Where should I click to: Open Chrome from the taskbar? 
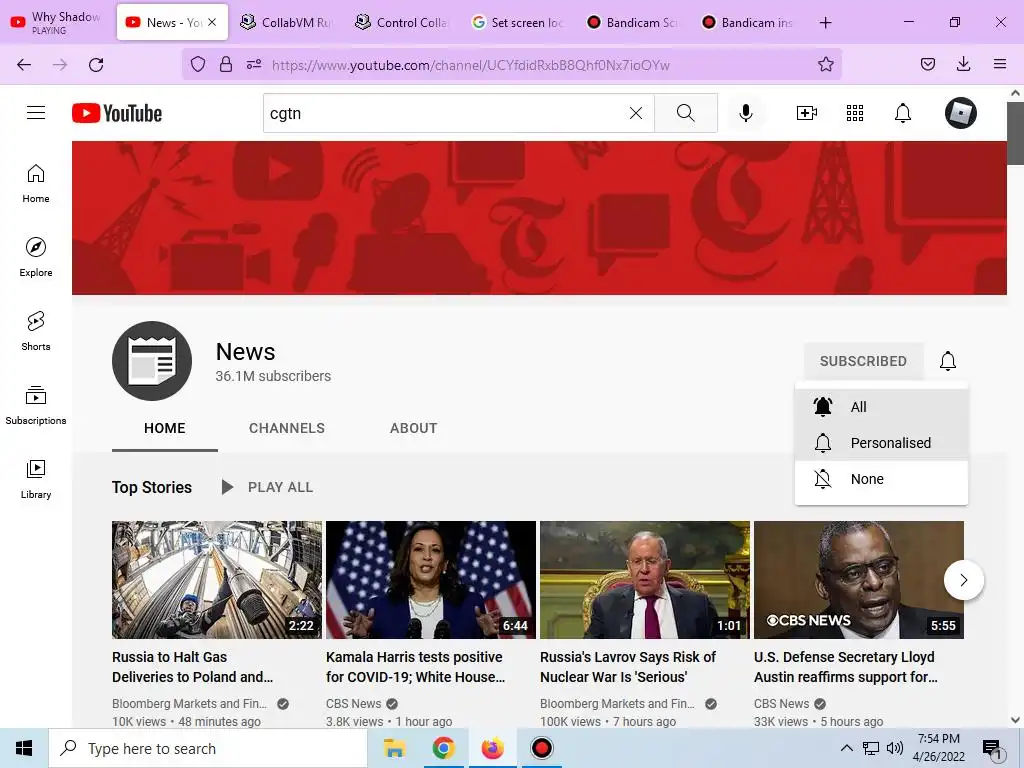pos(443,748)
